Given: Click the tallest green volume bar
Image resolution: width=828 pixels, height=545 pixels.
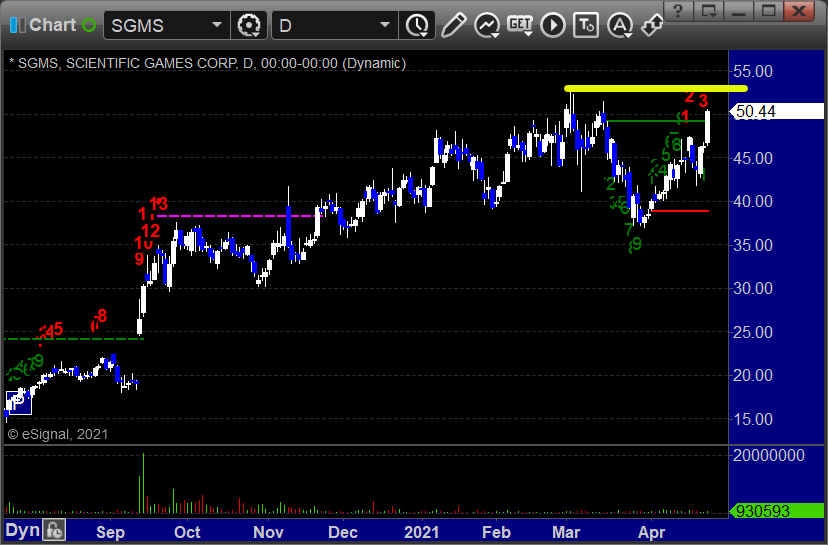Looking at the screenshot, I should point(143,483).
